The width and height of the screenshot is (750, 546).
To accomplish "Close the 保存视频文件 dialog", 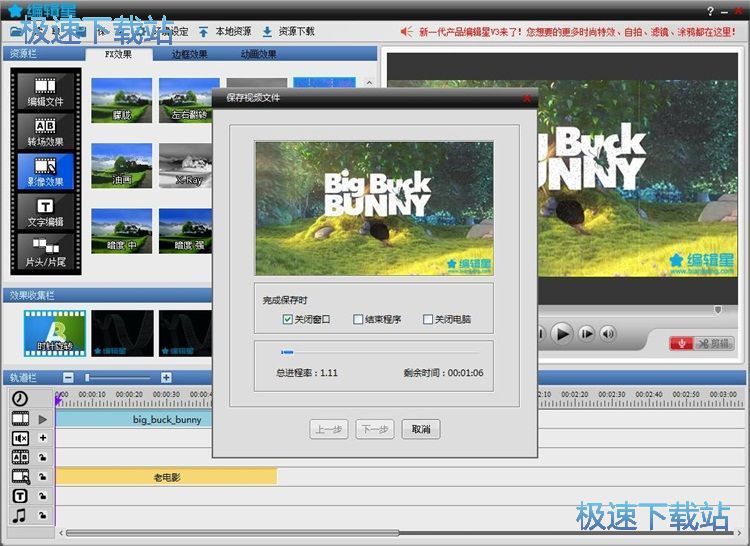I will click(527, 98).
